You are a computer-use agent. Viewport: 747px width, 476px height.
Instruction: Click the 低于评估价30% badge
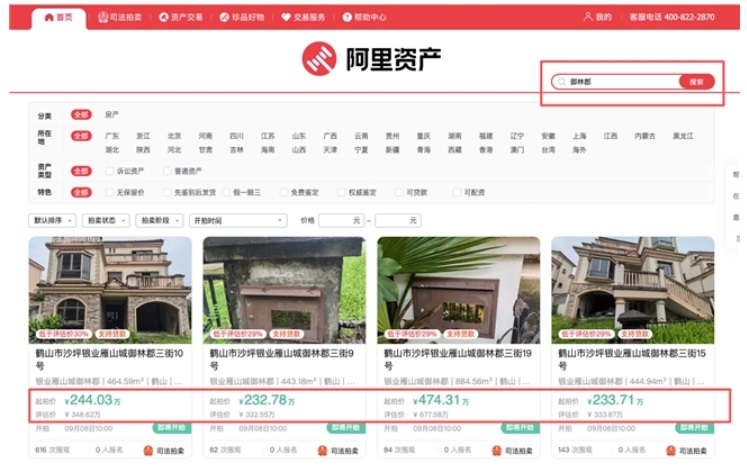pos(63,334)
